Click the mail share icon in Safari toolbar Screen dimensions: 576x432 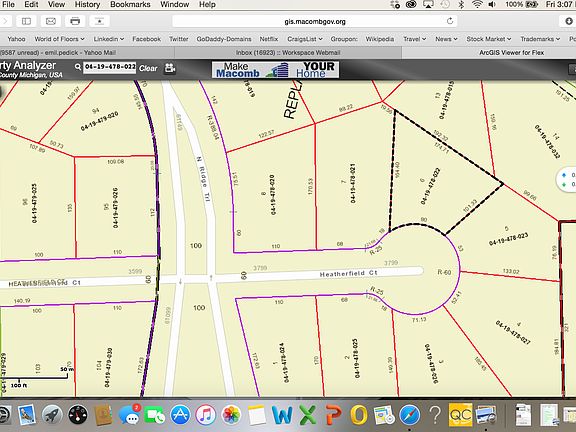(x=51, y=21)
